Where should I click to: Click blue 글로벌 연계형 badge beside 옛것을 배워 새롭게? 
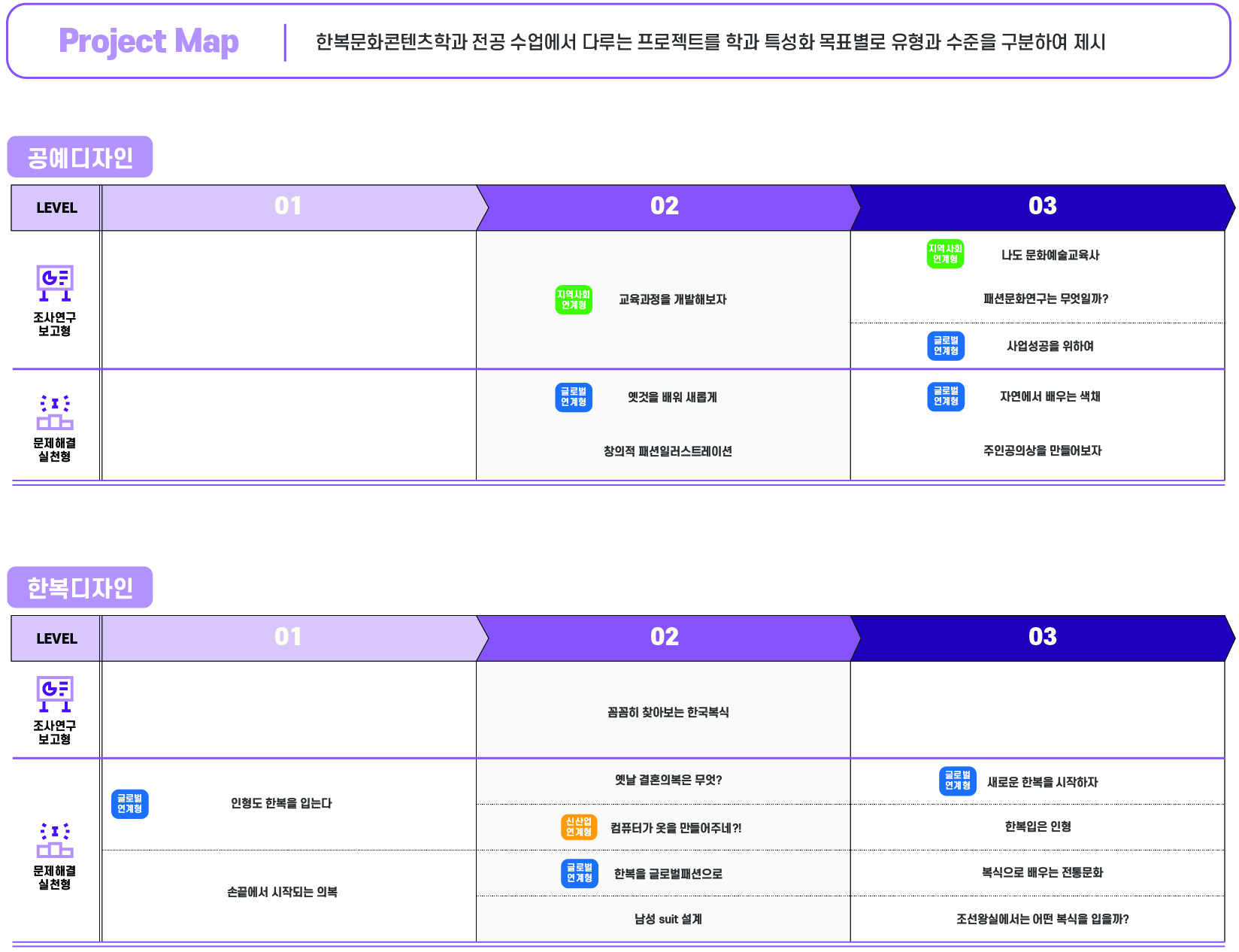click(x=574, y=397)
